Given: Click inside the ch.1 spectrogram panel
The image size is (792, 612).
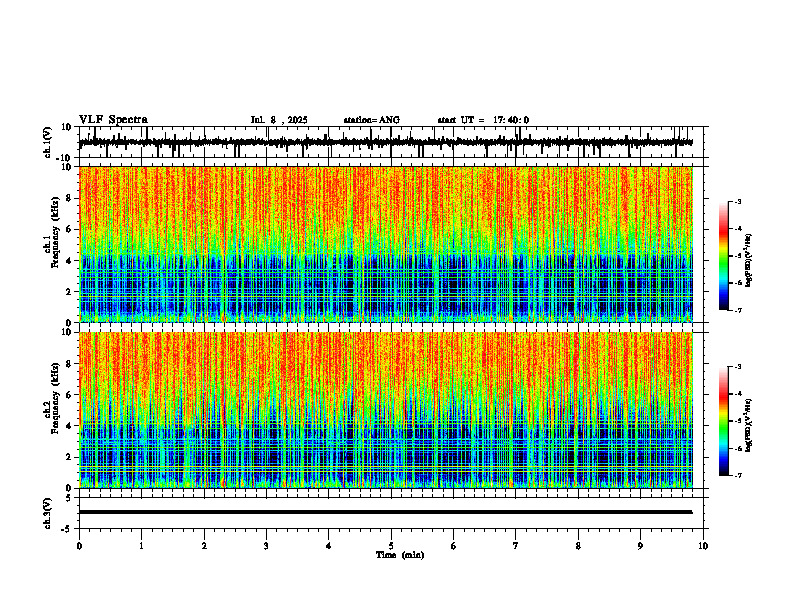Looking at the screenshot, I should (386, 244).
